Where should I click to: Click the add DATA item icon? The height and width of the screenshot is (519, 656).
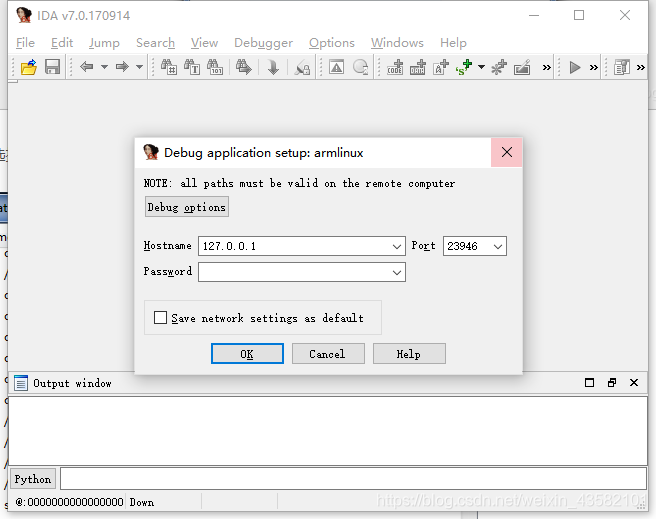pyautogui.click(x=418, y=67)
